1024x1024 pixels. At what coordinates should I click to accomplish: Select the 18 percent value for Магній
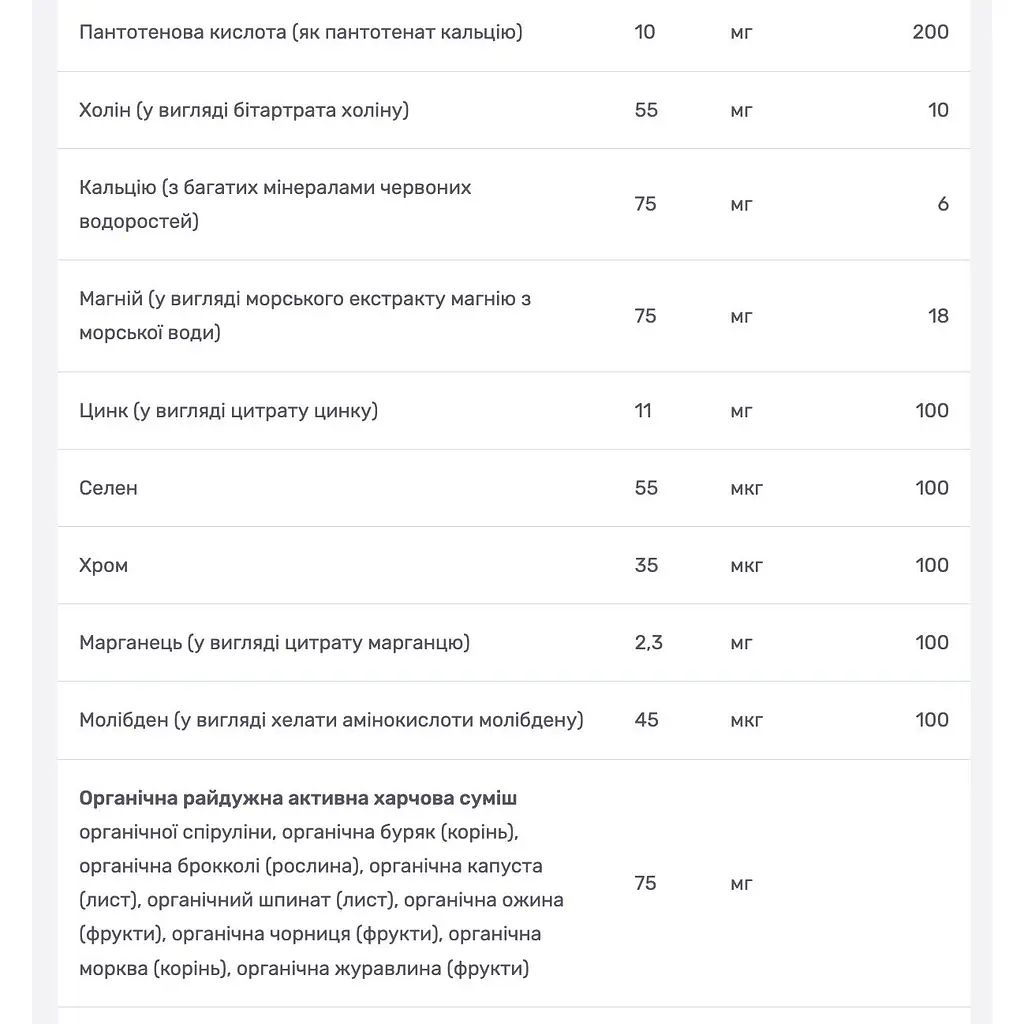coord(938,316)
